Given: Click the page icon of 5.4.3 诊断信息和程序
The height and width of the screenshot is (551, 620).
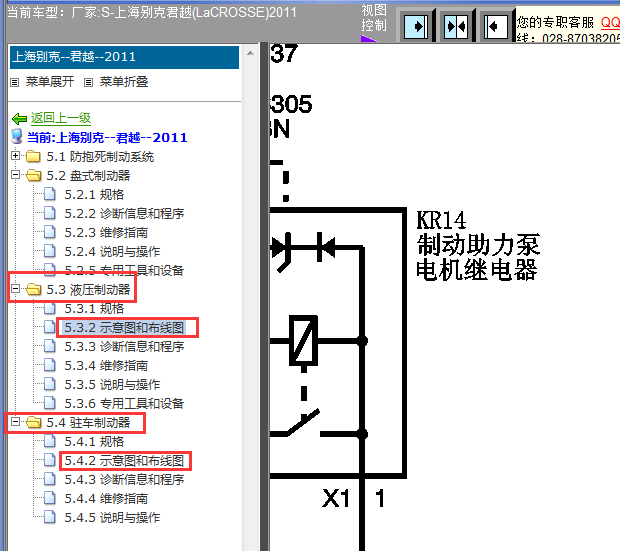Looking at the screenshot, I should pyautogui.click(x=50, y=479).
